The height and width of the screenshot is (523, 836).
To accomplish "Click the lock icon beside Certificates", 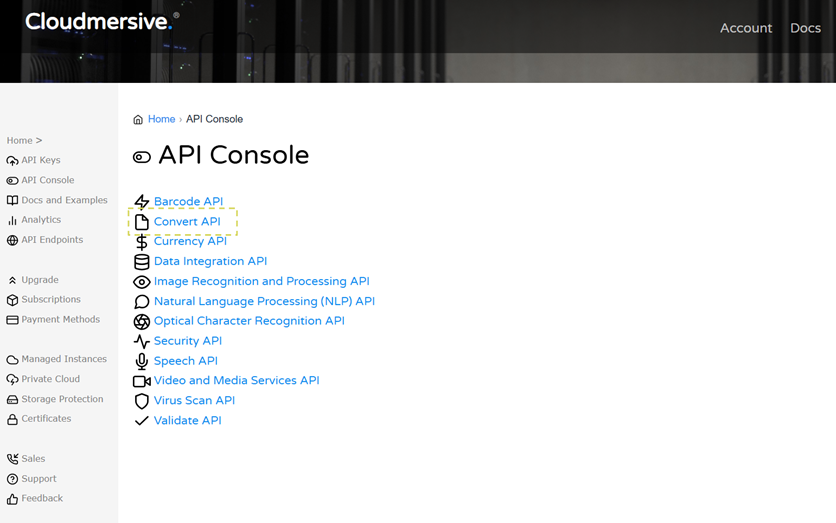I will pyautogui.click(x=12, y=420).
